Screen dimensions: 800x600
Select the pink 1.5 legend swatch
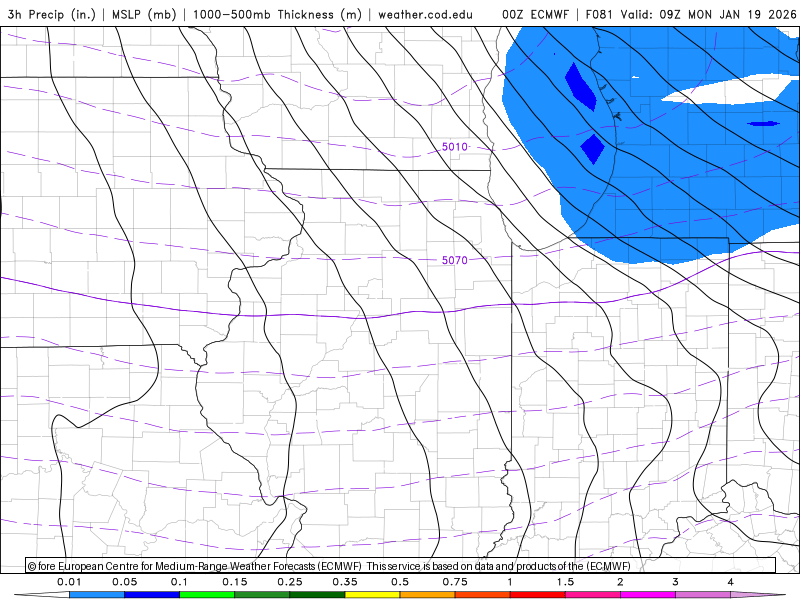593,595
